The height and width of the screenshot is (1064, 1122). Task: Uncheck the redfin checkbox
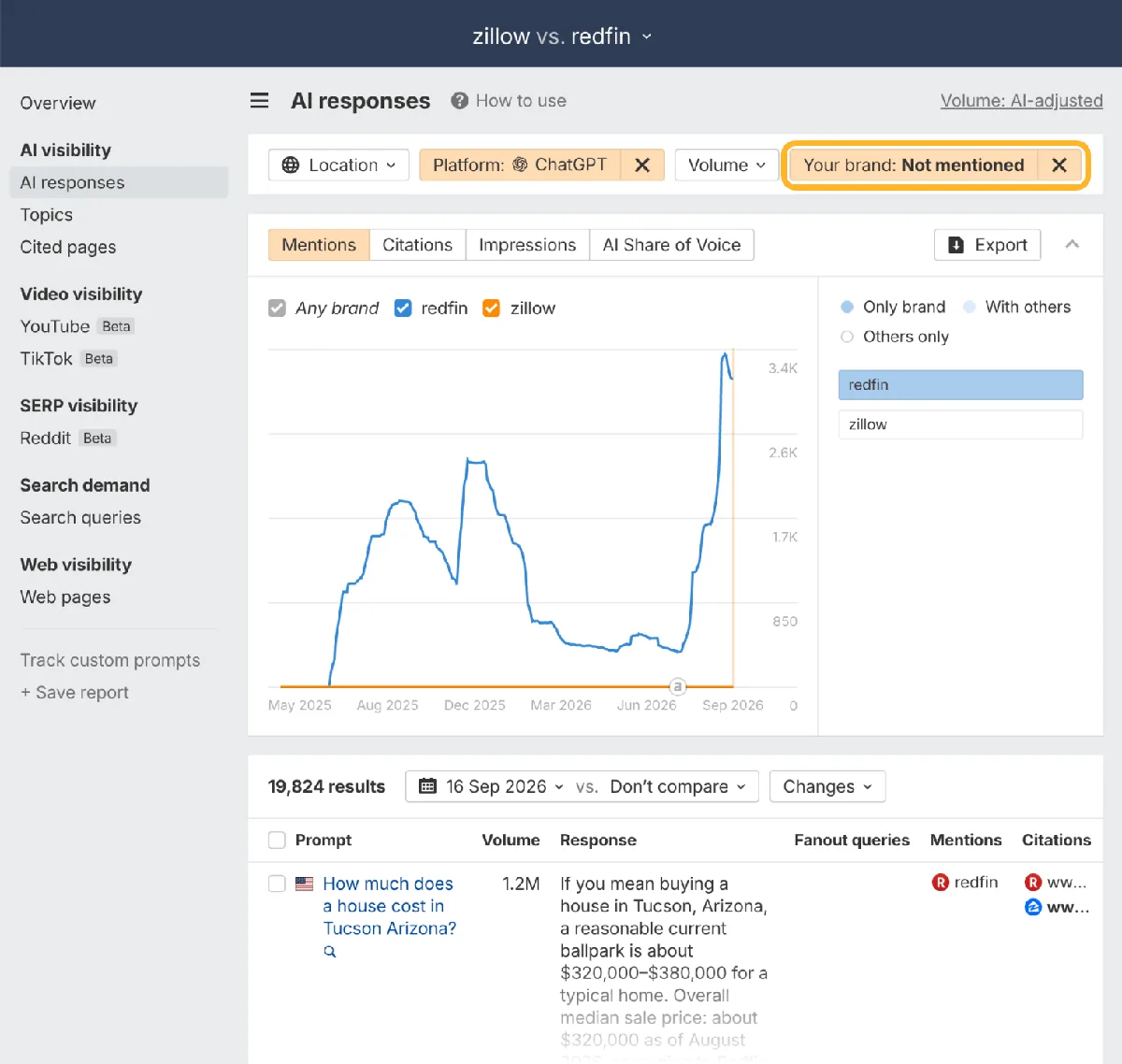(x=403, y=308)
